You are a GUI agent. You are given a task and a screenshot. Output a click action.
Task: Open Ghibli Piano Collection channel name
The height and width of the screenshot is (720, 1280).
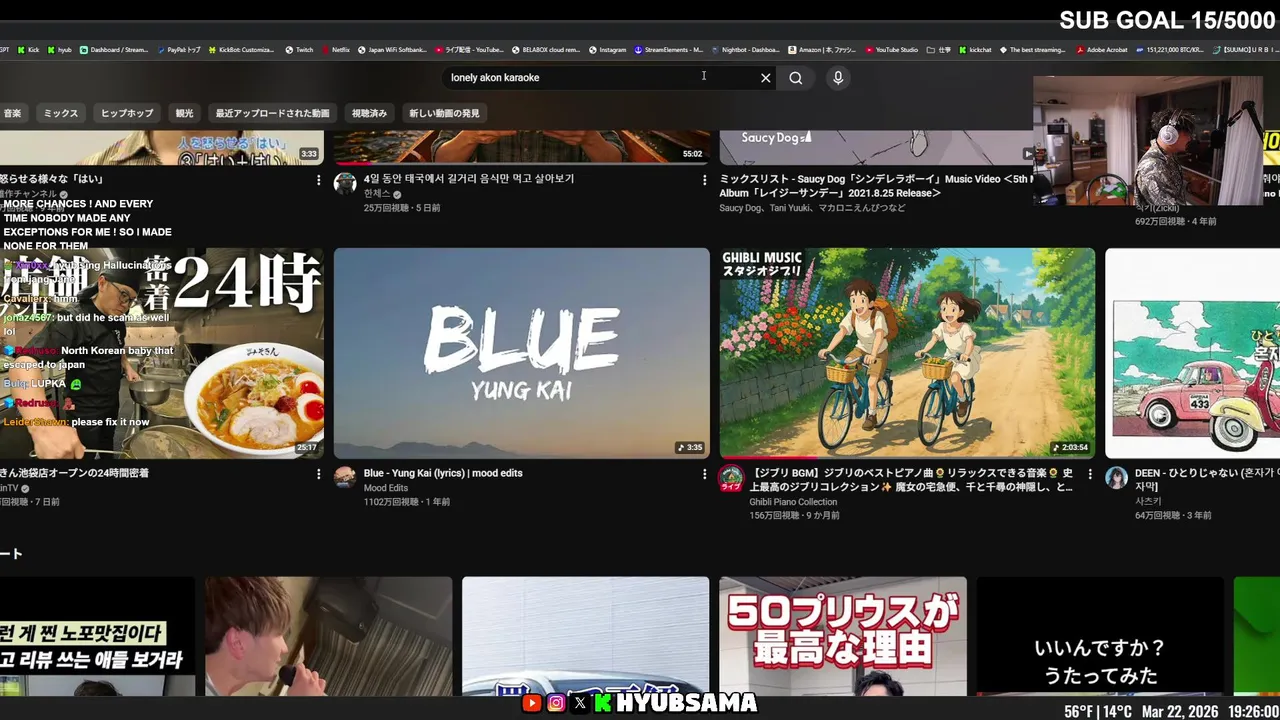tap(793, 502)
